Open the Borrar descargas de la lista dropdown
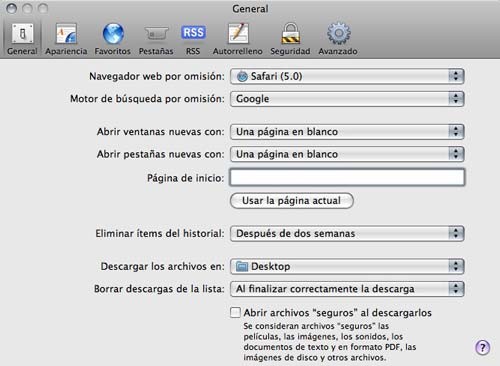The height and width of the screenshot is (366, 500). click(347, 289)
